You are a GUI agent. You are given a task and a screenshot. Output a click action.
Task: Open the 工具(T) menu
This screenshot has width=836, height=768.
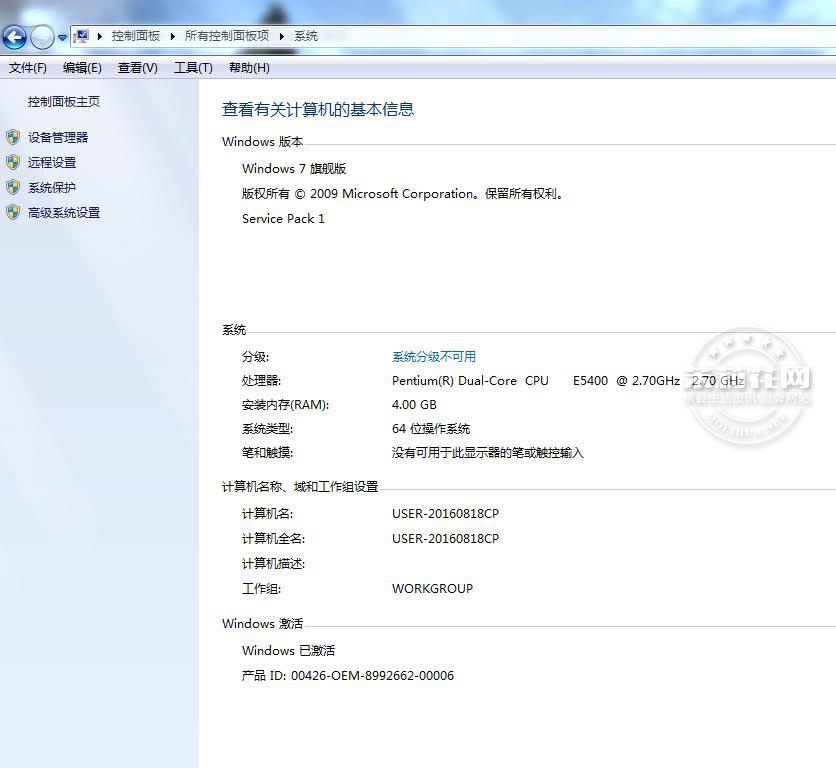(193, 68)
